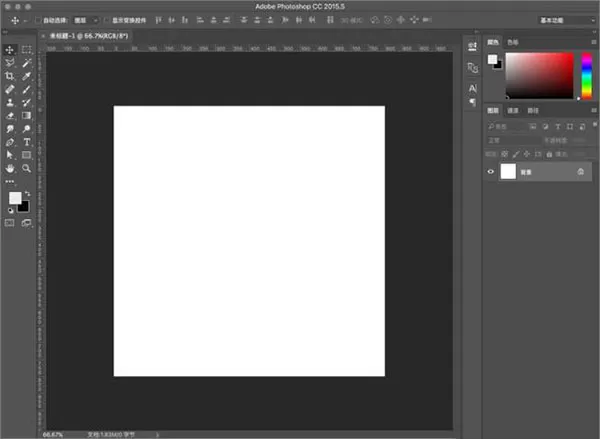The height and width of the screenshot is (439, 600).
Task: Select the Lasso tool
Action: click(10, 62)
